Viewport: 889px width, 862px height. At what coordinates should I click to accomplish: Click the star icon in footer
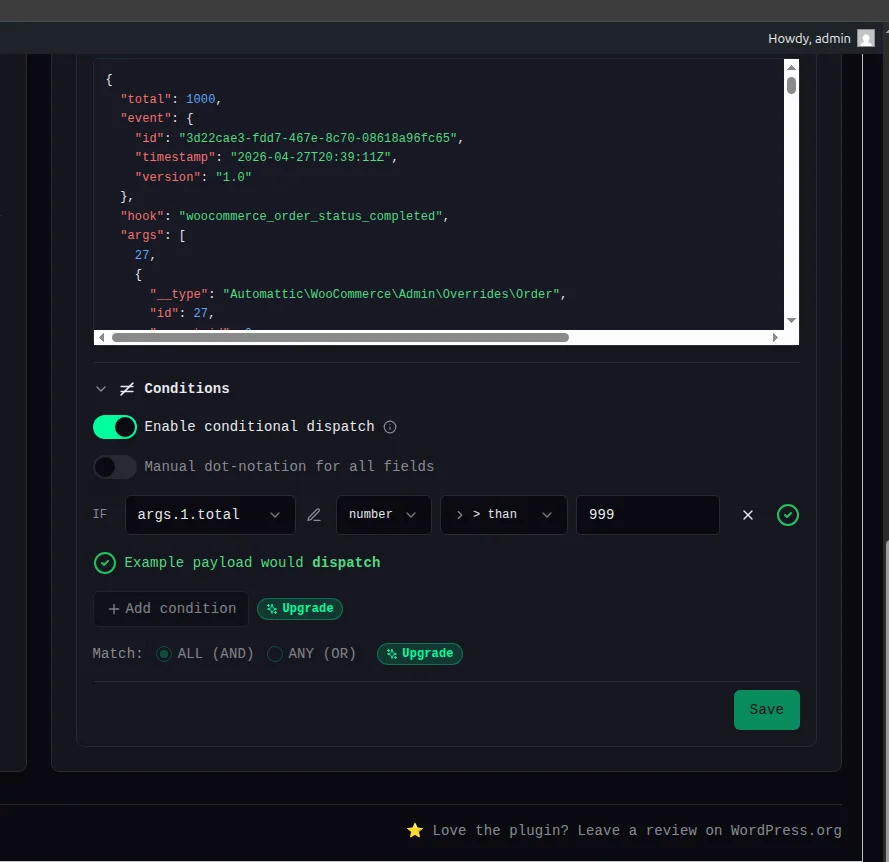click(415, 830)
